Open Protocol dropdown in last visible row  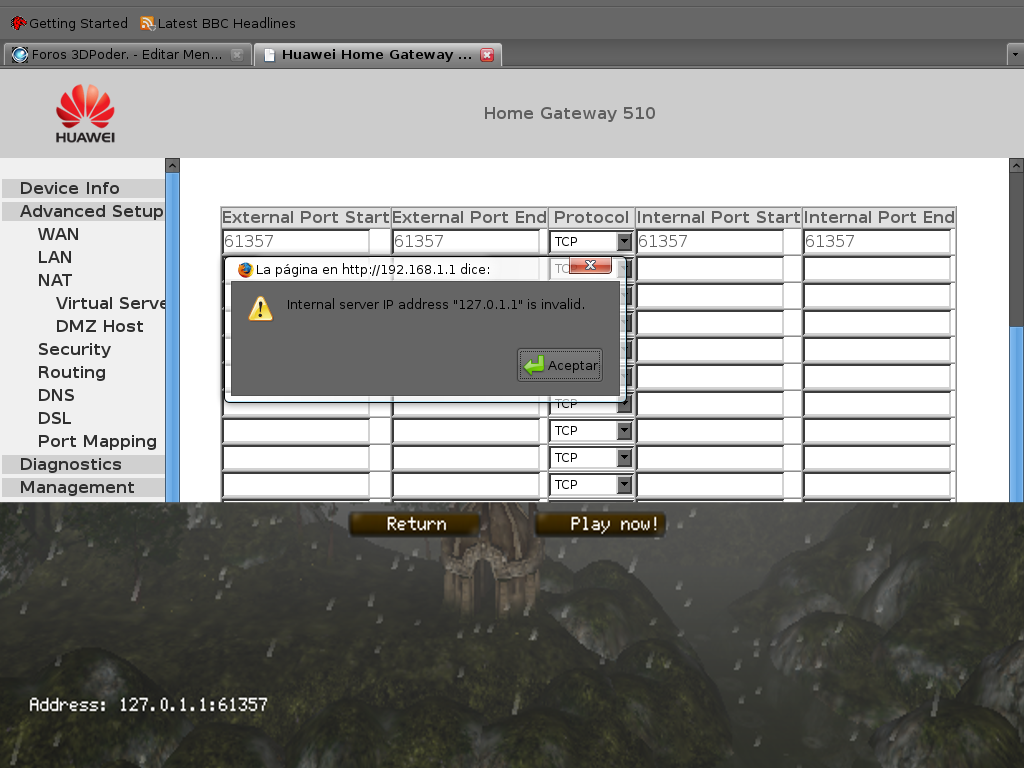coord(591,485)
